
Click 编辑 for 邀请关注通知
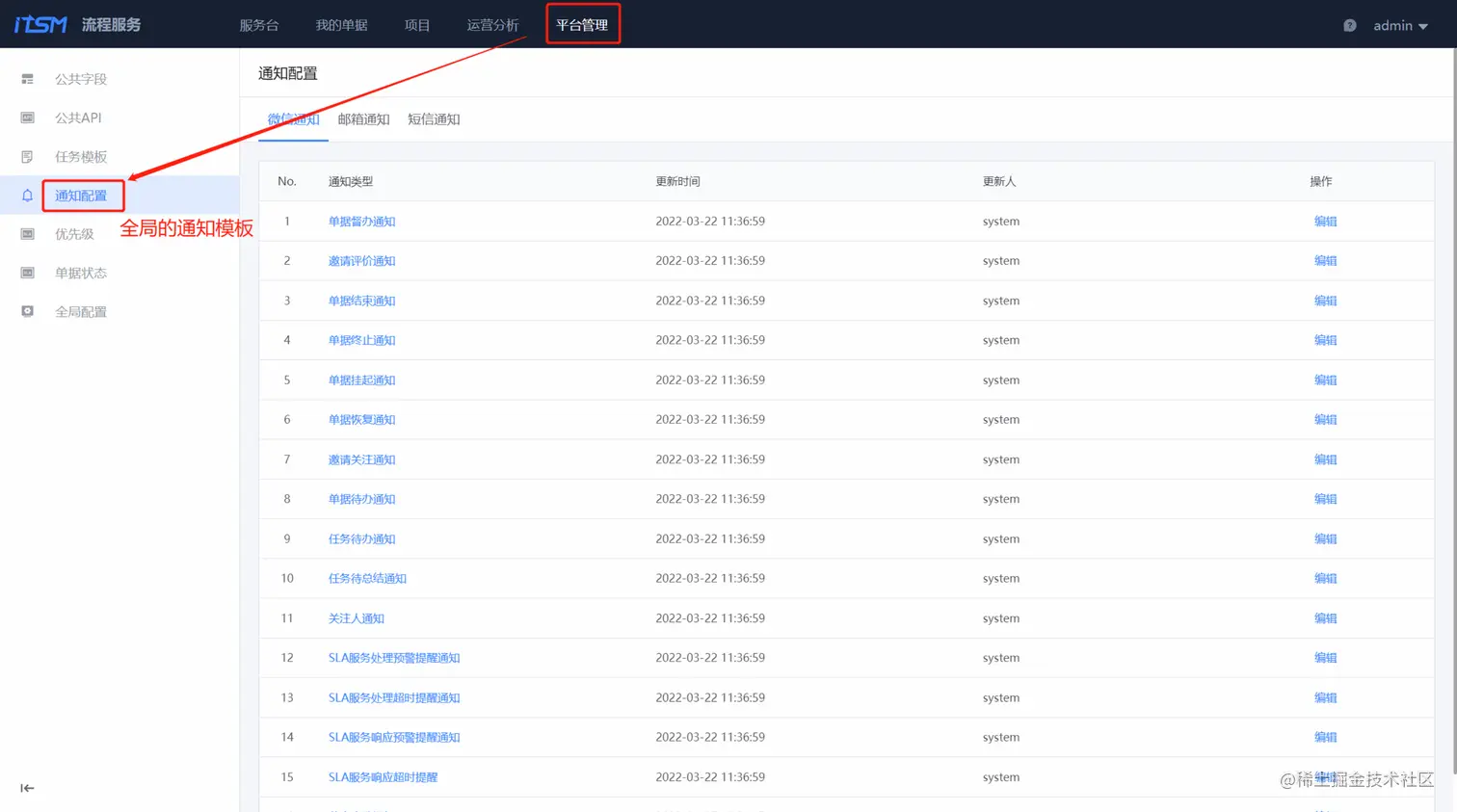click(1325, 459)
